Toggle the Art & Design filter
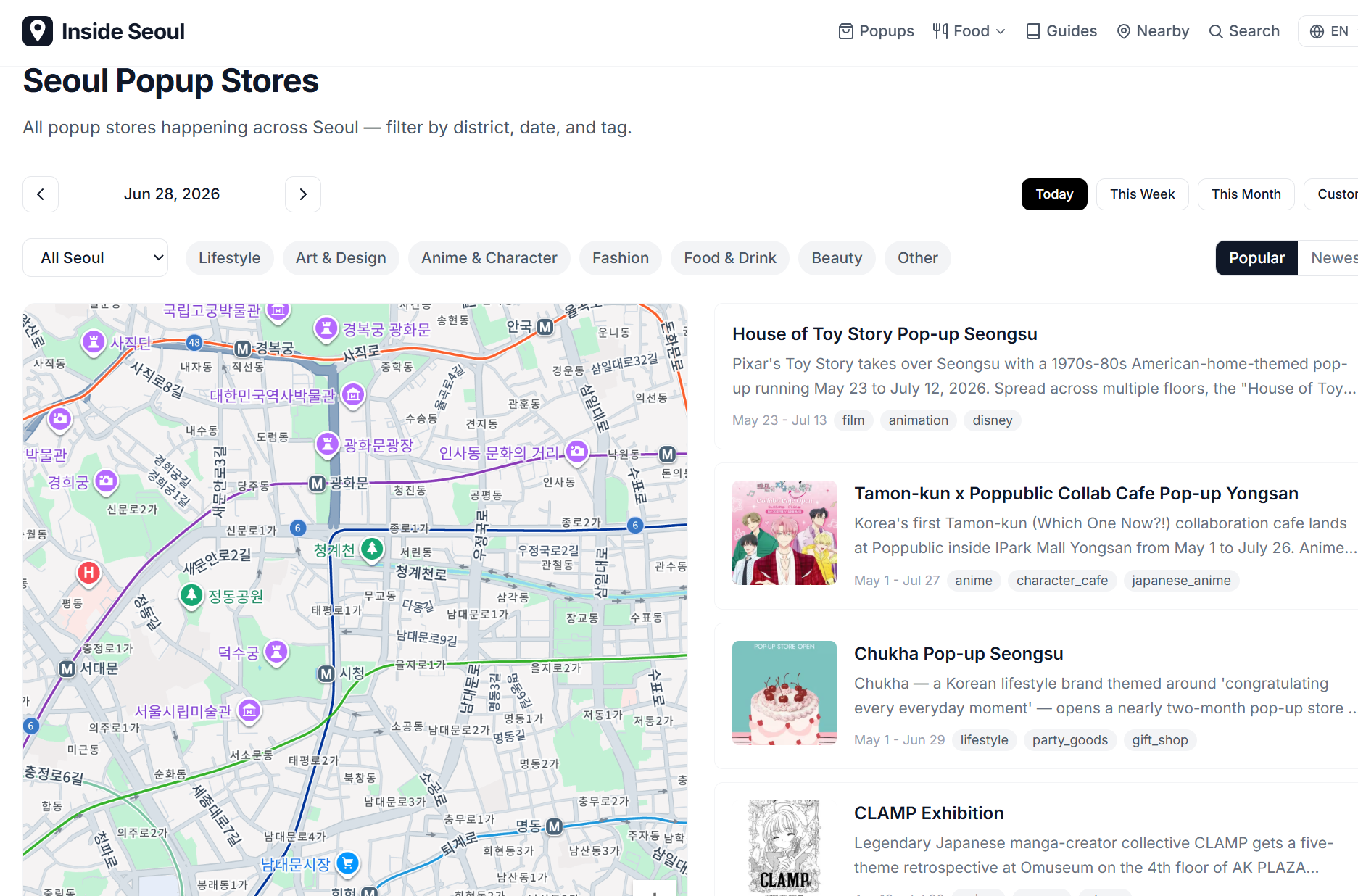Screen dimensions: 1358x896 click(341, 258)
